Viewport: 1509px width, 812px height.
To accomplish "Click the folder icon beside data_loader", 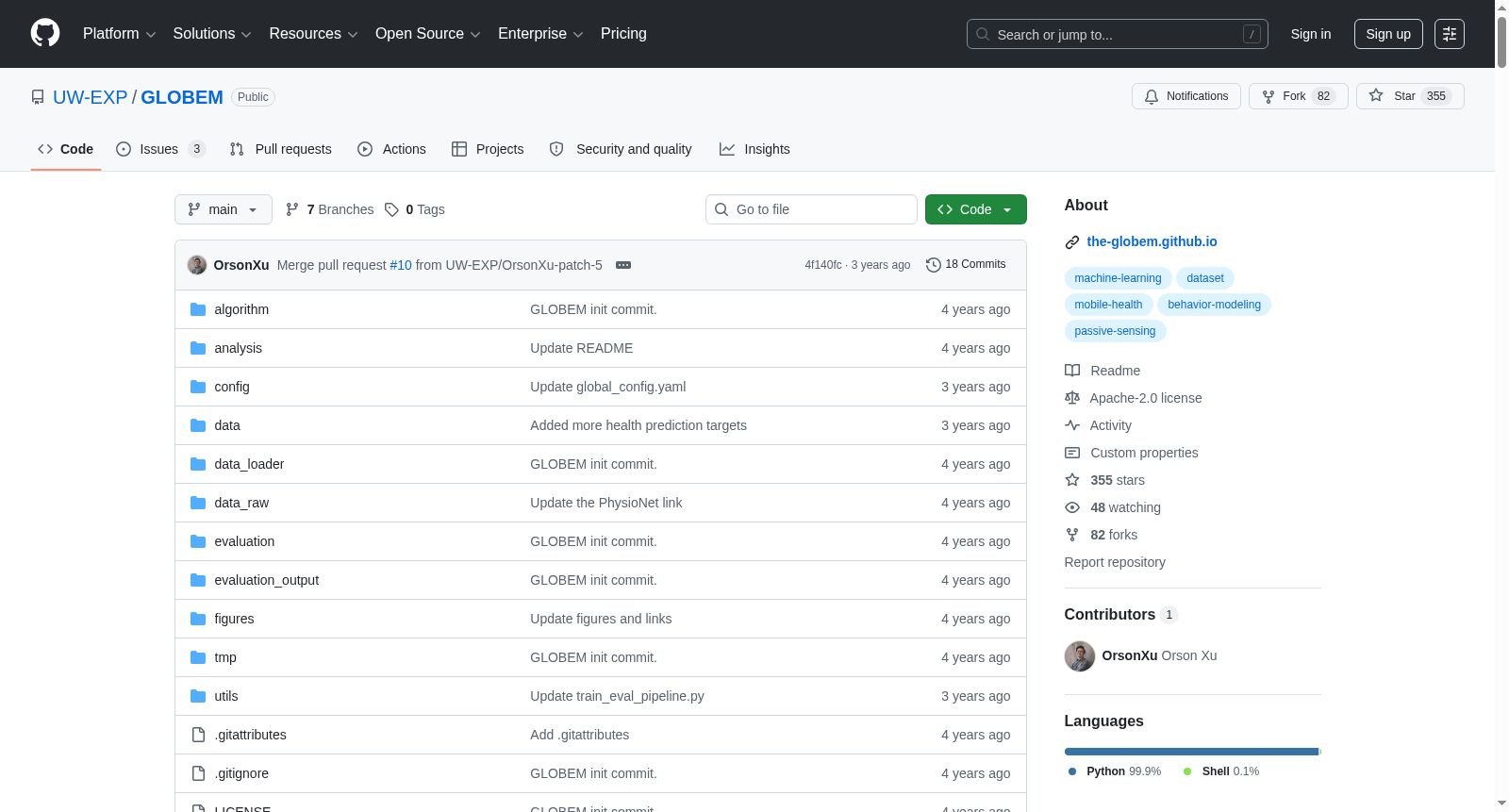I will coord(198,464).
